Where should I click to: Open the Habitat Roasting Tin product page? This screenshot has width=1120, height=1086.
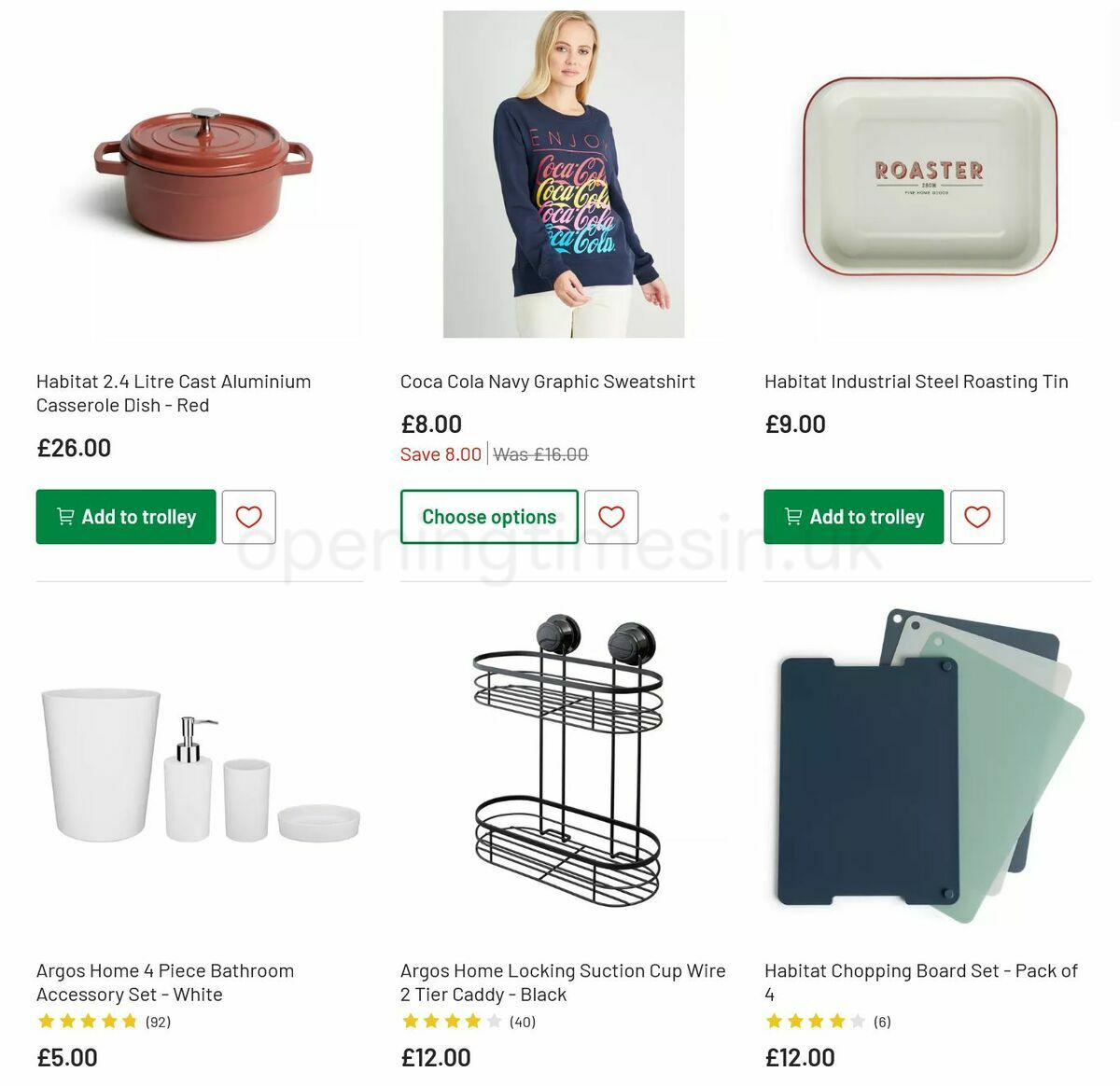click(916, 382)
